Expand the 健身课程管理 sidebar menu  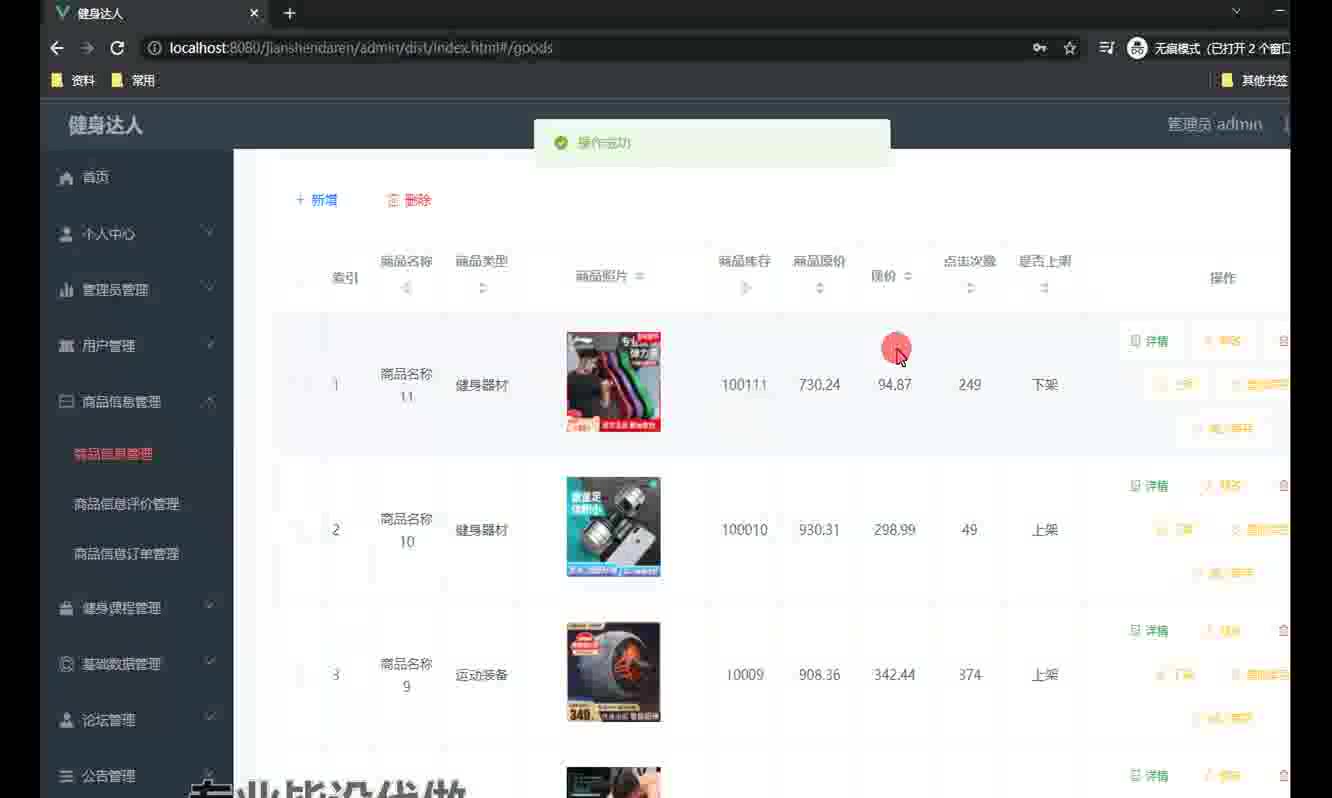coord(136,607)
